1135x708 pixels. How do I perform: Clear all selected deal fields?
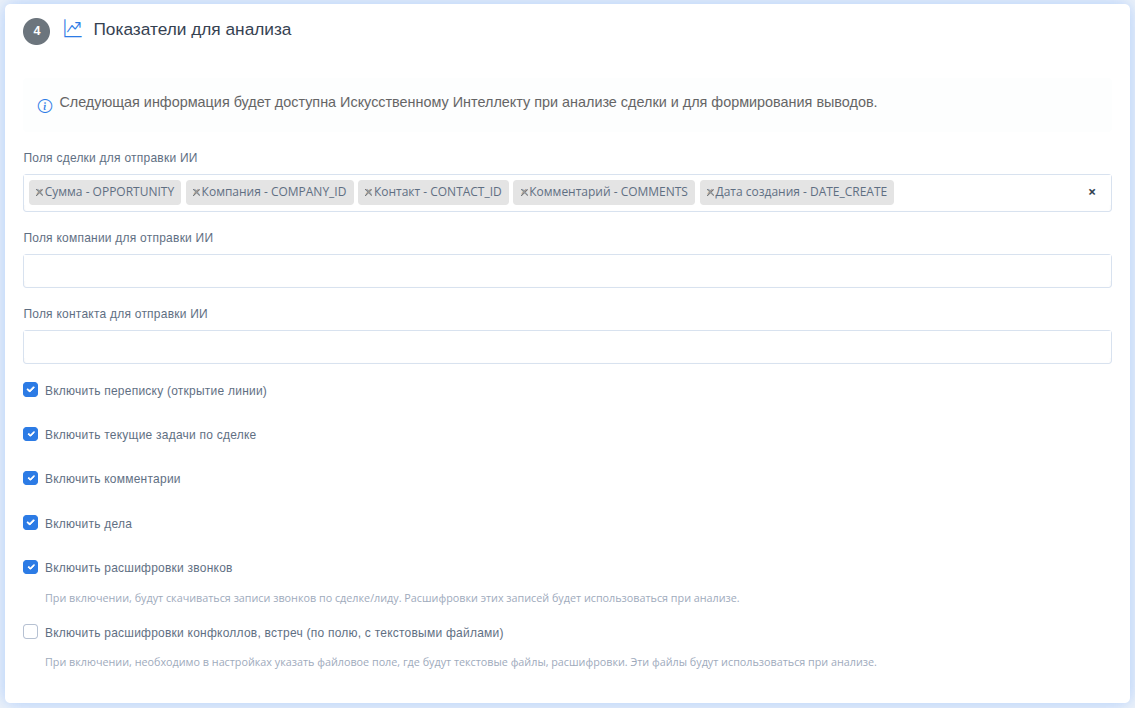[1092, 192]
